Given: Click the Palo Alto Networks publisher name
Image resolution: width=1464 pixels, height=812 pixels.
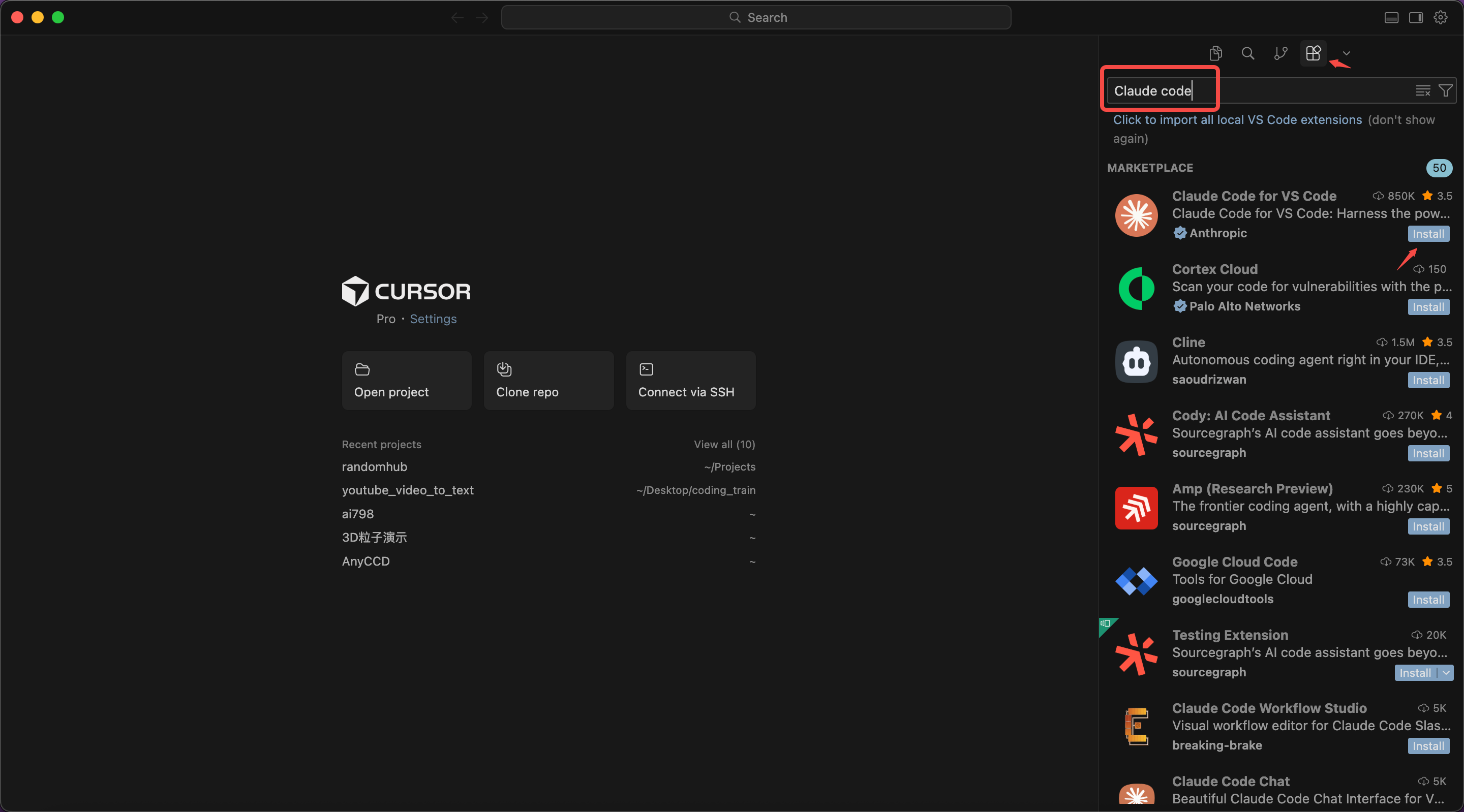Looking at the screenshot, I should [1244, 306].
